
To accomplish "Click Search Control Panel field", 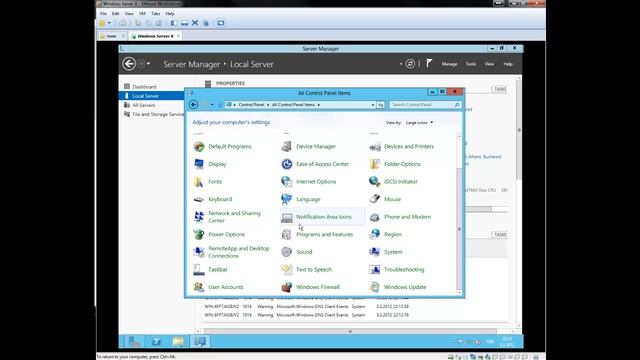I will pos(425,105).
